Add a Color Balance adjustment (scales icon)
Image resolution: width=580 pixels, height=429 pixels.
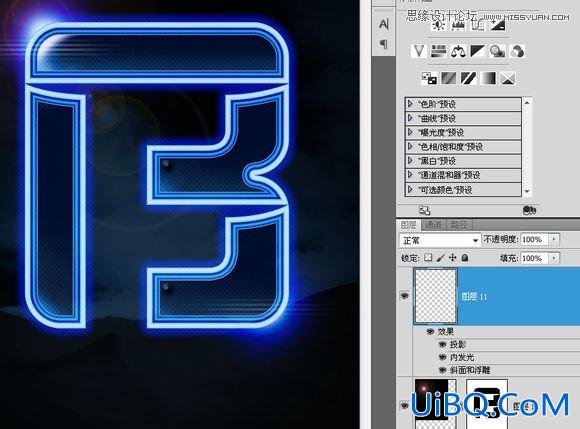tap(458, 51)
